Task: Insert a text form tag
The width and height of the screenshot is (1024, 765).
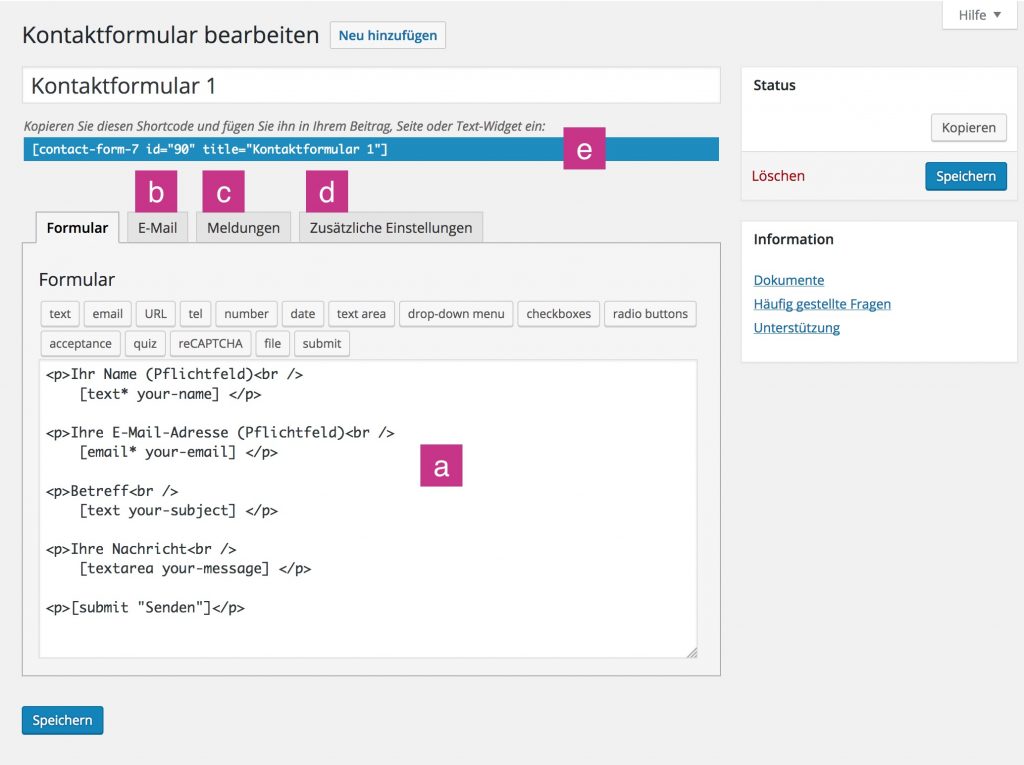Action: click(59, 313)
